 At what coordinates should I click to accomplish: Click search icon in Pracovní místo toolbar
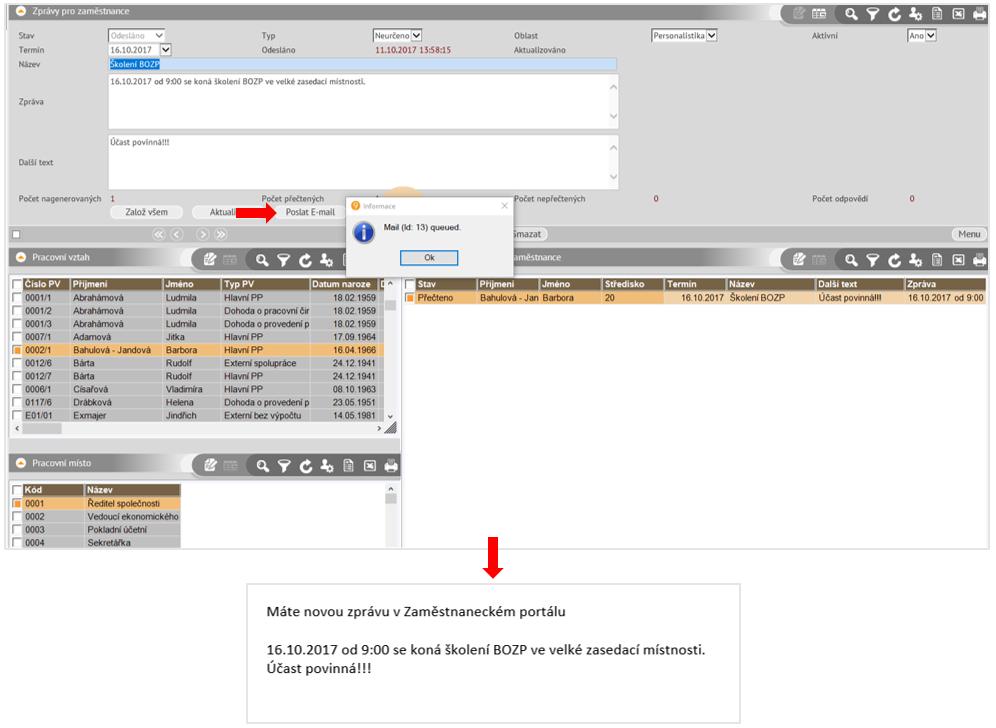point(262,466)
